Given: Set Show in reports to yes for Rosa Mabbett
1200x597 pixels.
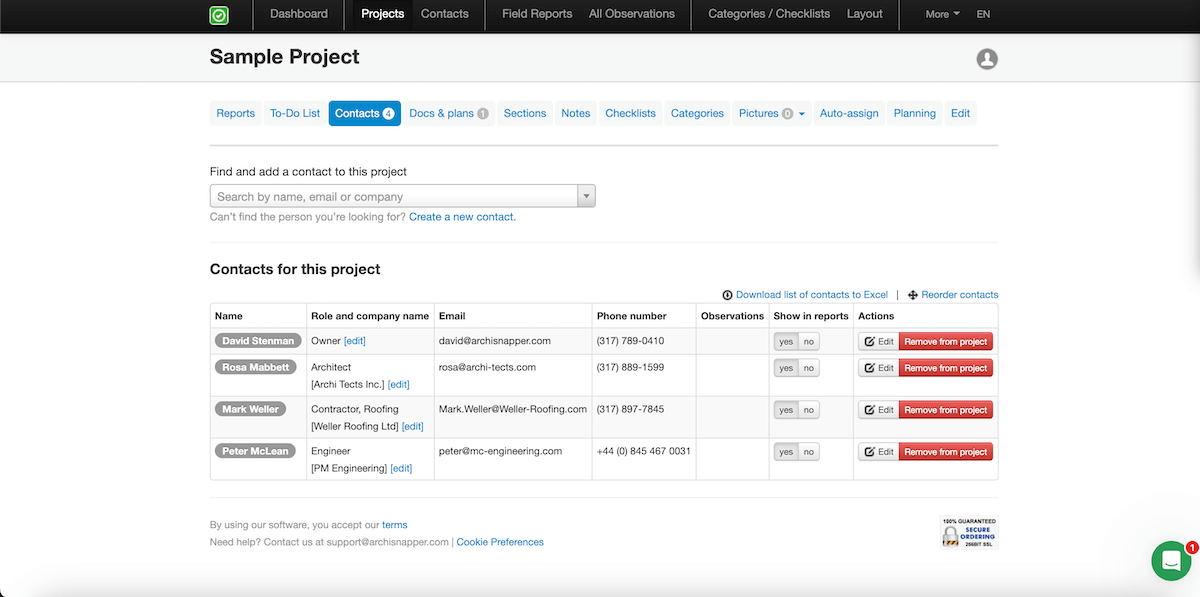Looking at the screenshot, I should 786,368.
